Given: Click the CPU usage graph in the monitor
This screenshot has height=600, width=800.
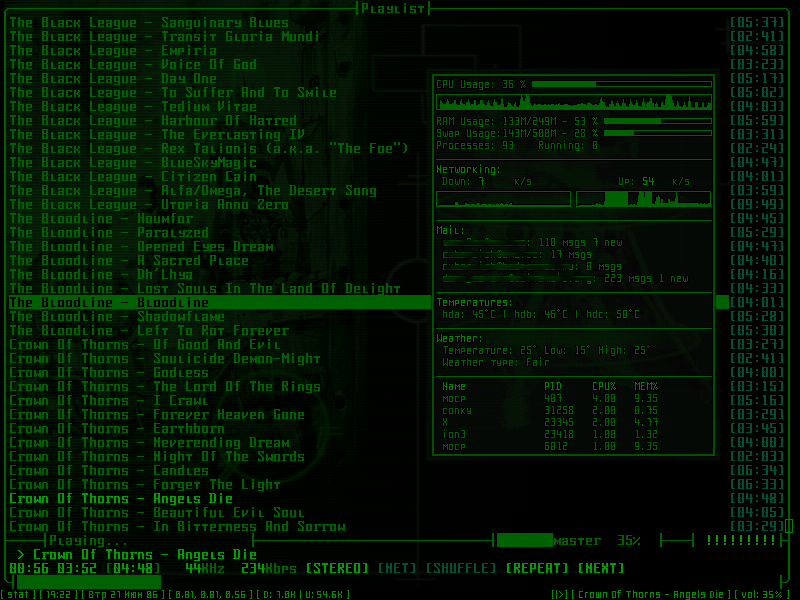Looking at the screenshot, I should tap(574, 103).
